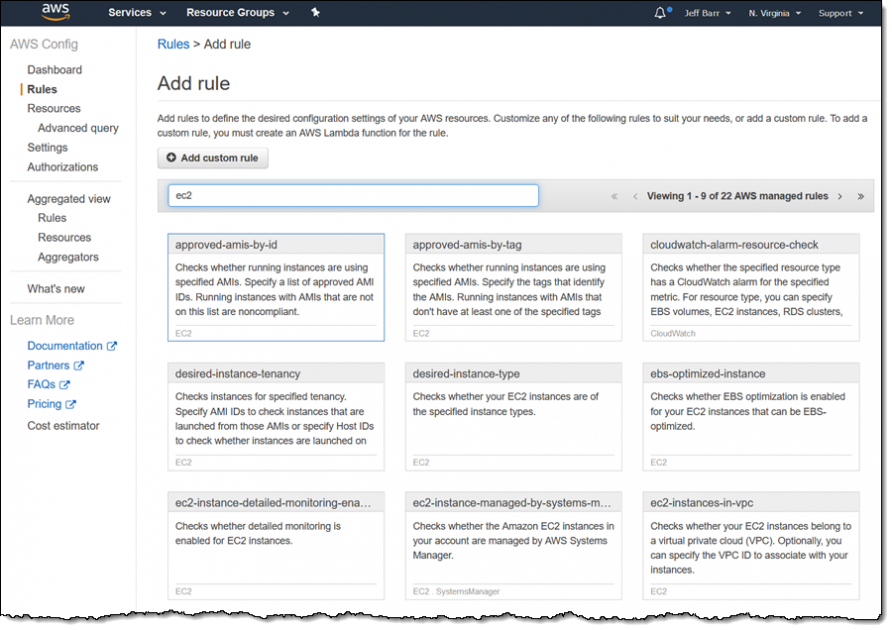Go to first page of managed rules
892x630 pixels.
614,196
